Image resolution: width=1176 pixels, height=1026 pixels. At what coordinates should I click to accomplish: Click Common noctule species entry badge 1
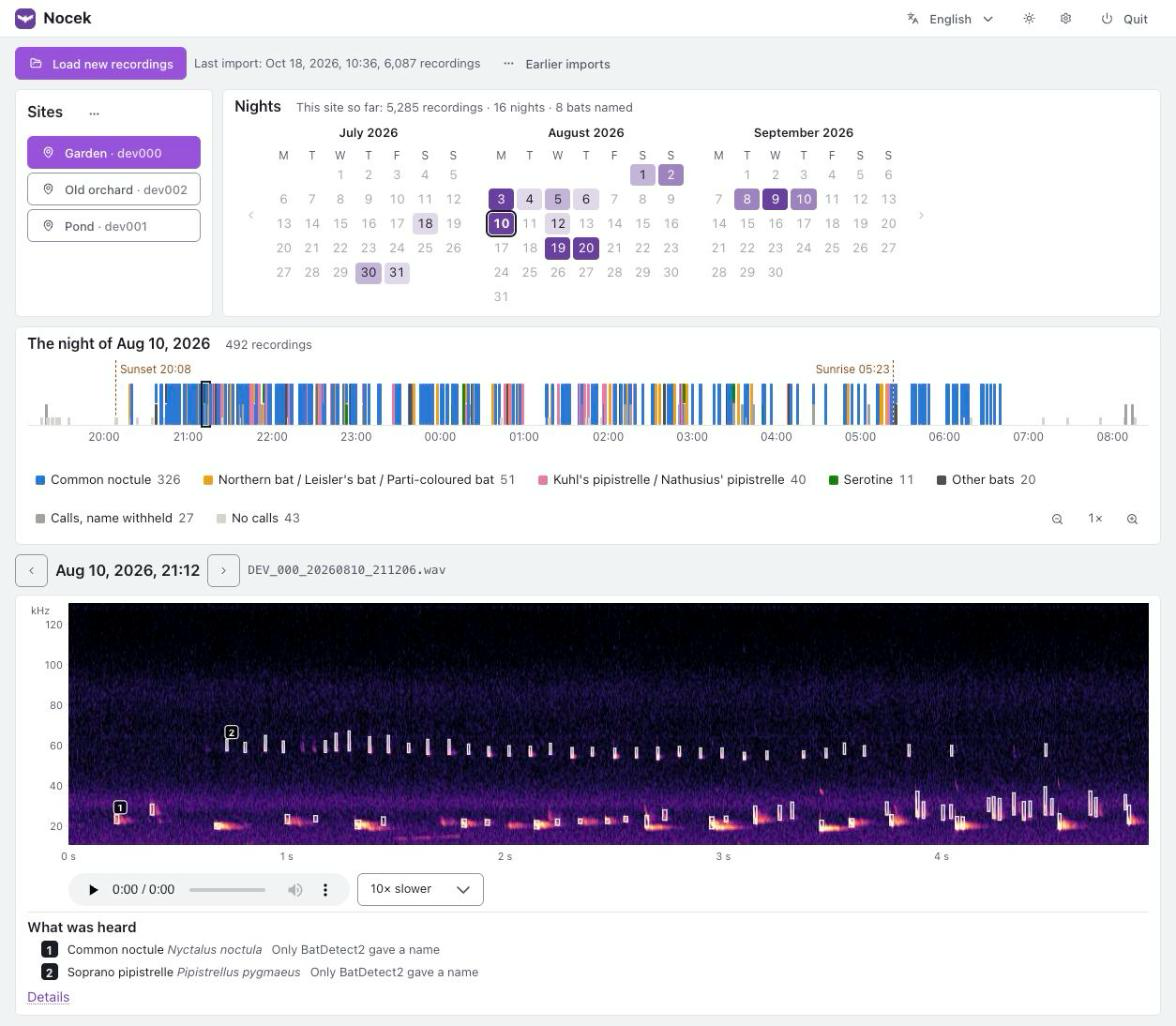49,950
